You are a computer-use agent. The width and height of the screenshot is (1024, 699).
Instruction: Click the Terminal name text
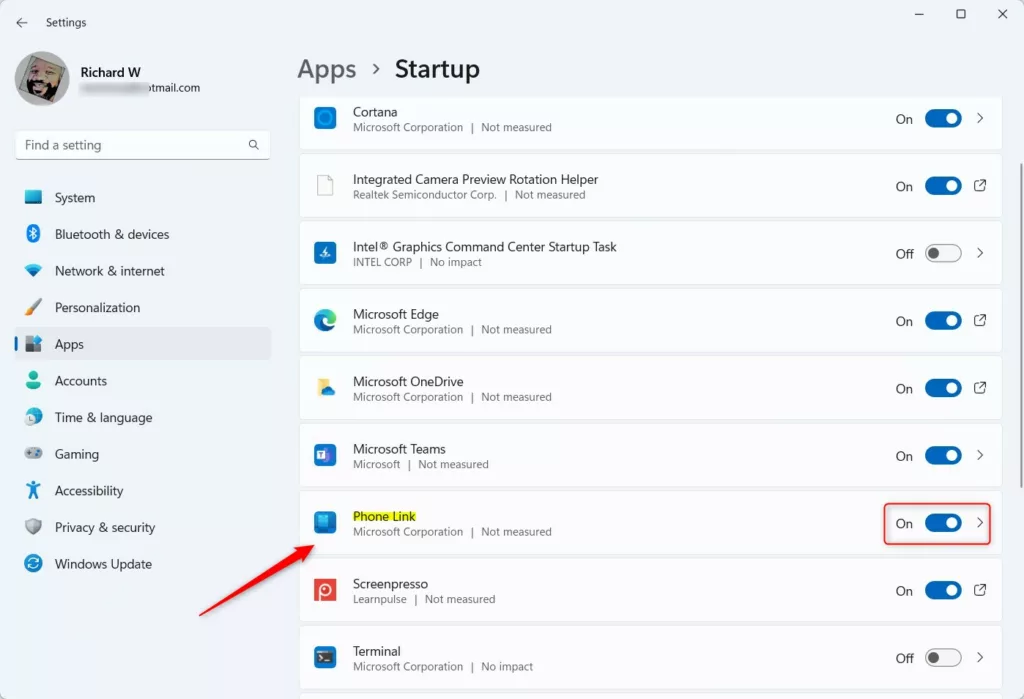tap(377, 651)
